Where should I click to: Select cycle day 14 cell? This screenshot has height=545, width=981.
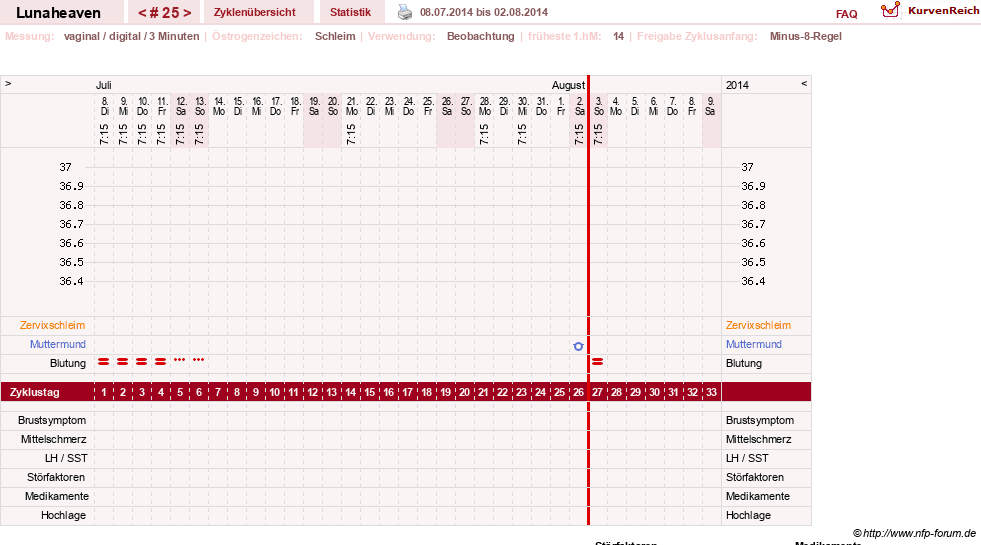point(350,392)
